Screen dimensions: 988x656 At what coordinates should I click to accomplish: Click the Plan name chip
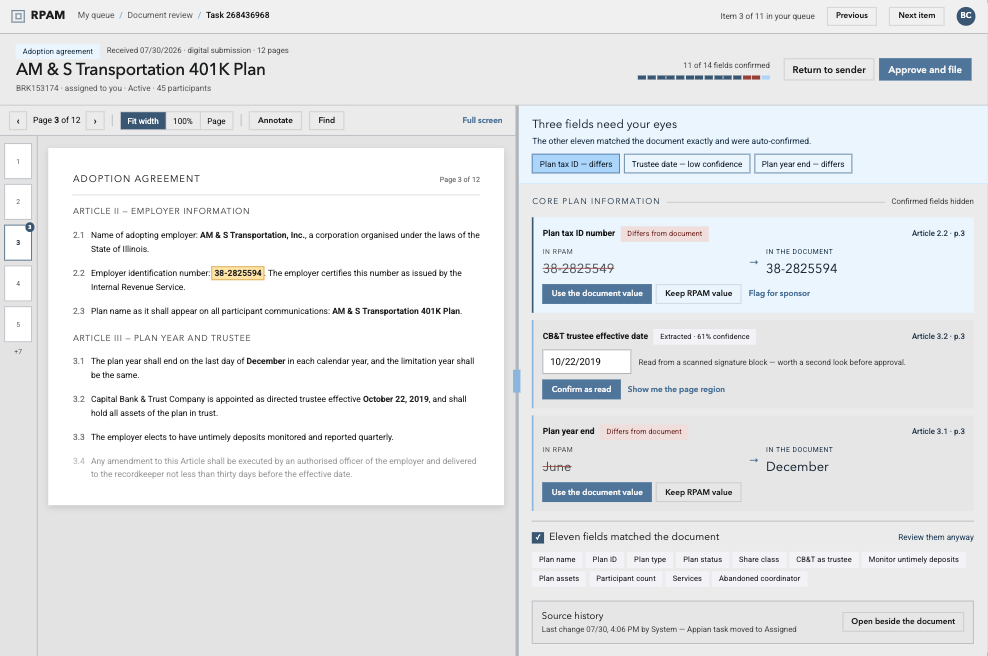click(x=557, y=560)
